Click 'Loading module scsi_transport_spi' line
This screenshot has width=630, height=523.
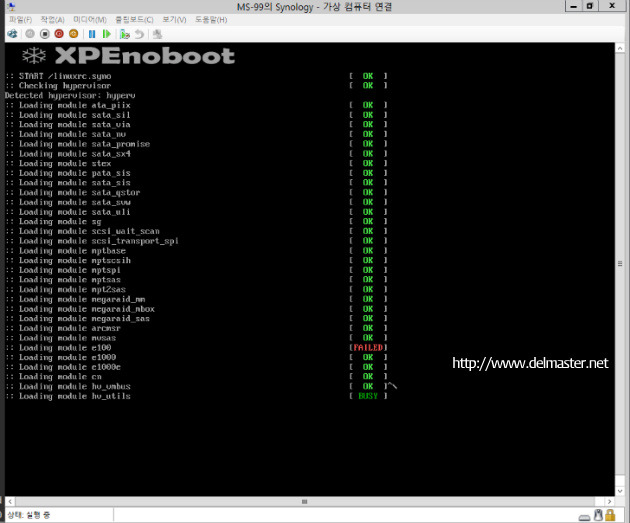coord(92,241)
